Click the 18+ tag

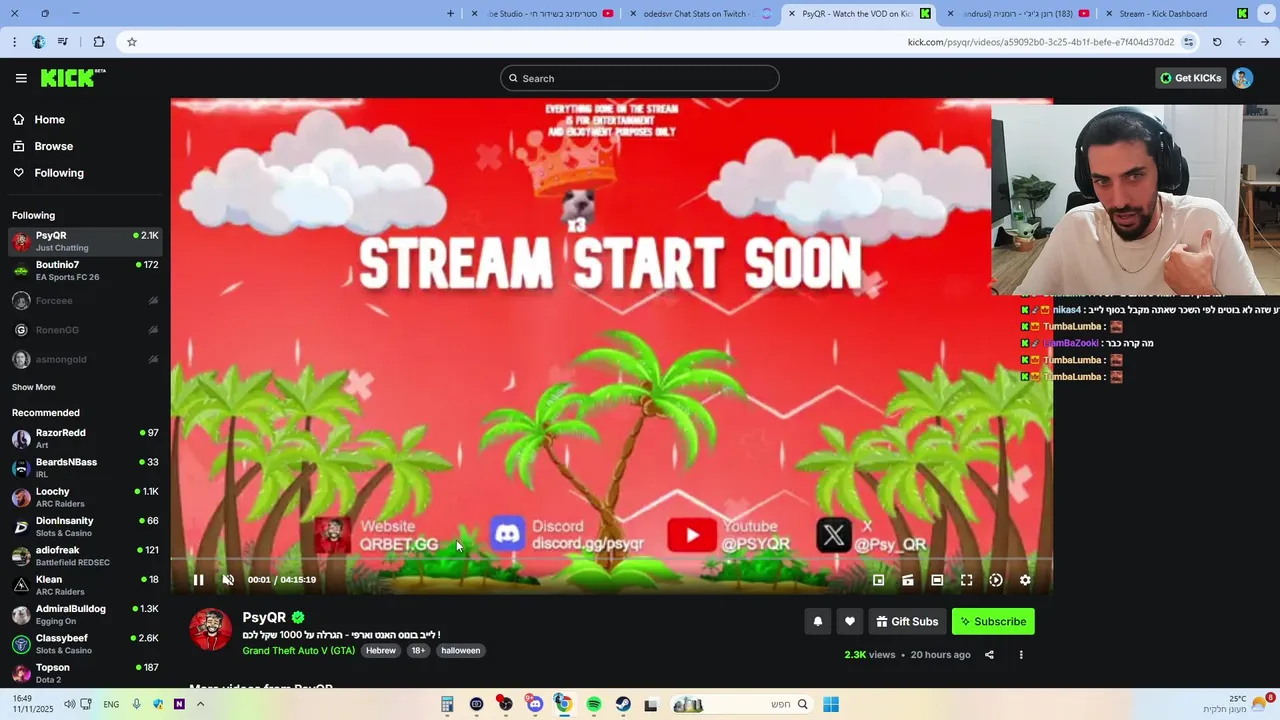418,650
